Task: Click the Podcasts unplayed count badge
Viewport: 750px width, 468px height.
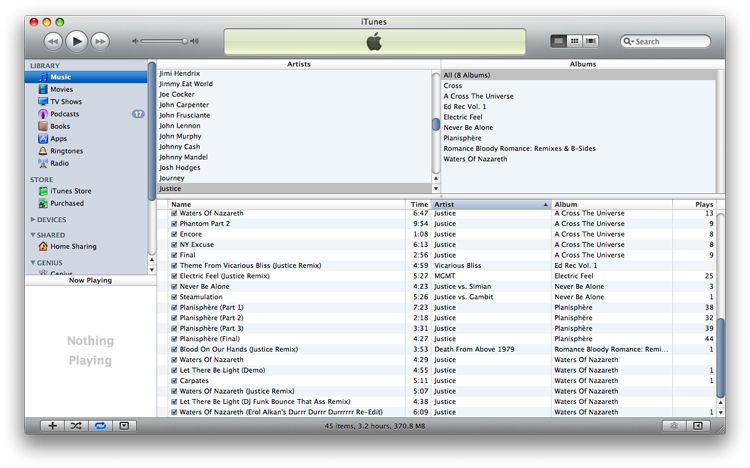Action: (138, 114)
